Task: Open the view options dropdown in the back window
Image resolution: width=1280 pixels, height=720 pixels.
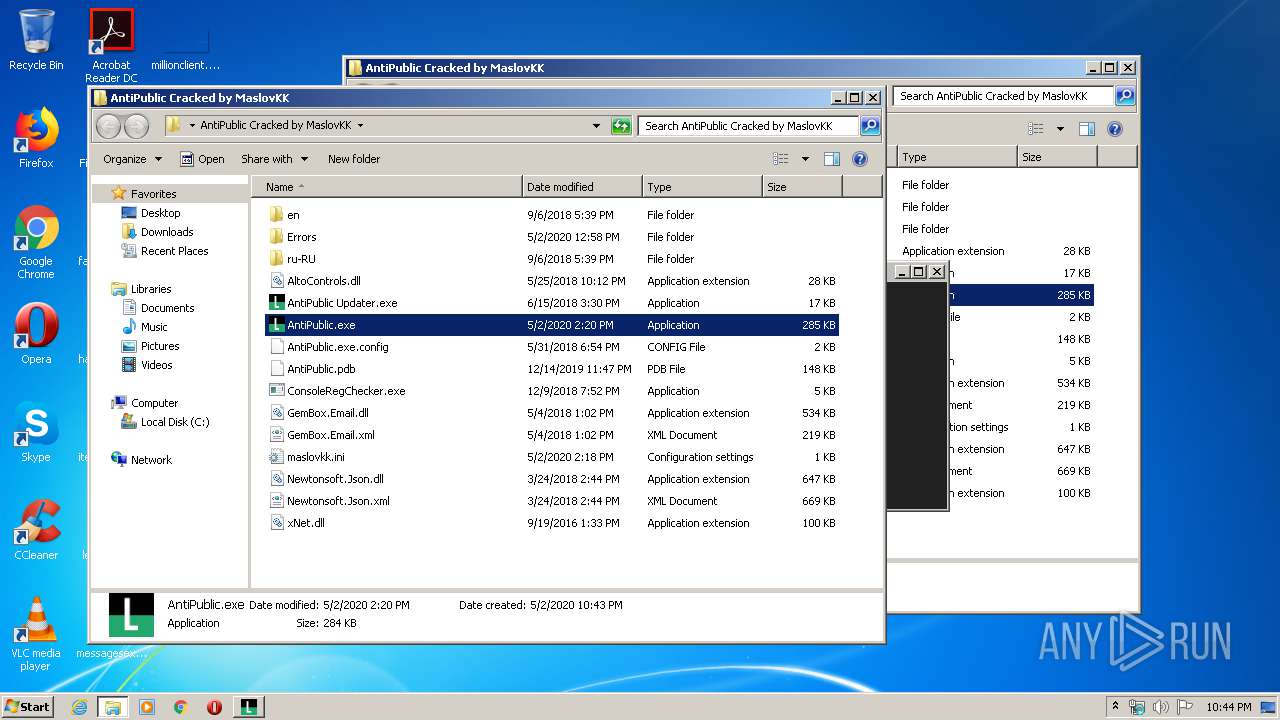Action: (x=1060, y=129)
